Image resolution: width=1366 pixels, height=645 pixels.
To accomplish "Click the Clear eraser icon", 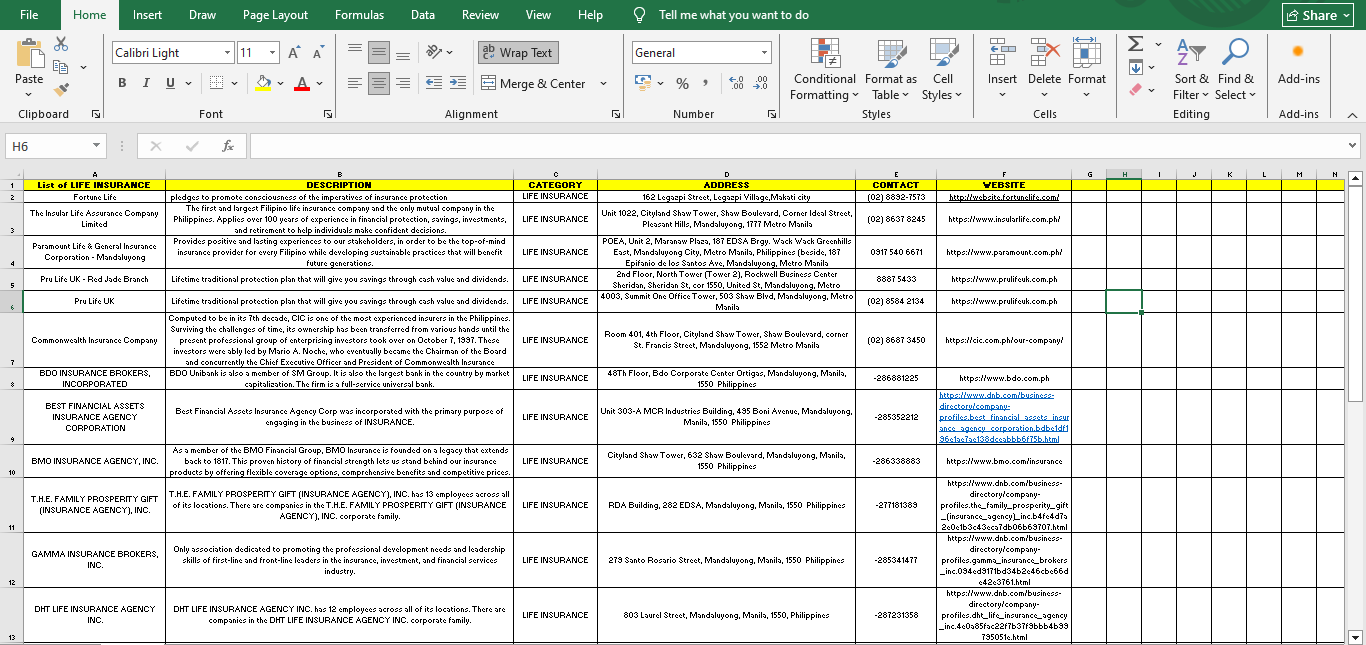I will point(1135,89).
